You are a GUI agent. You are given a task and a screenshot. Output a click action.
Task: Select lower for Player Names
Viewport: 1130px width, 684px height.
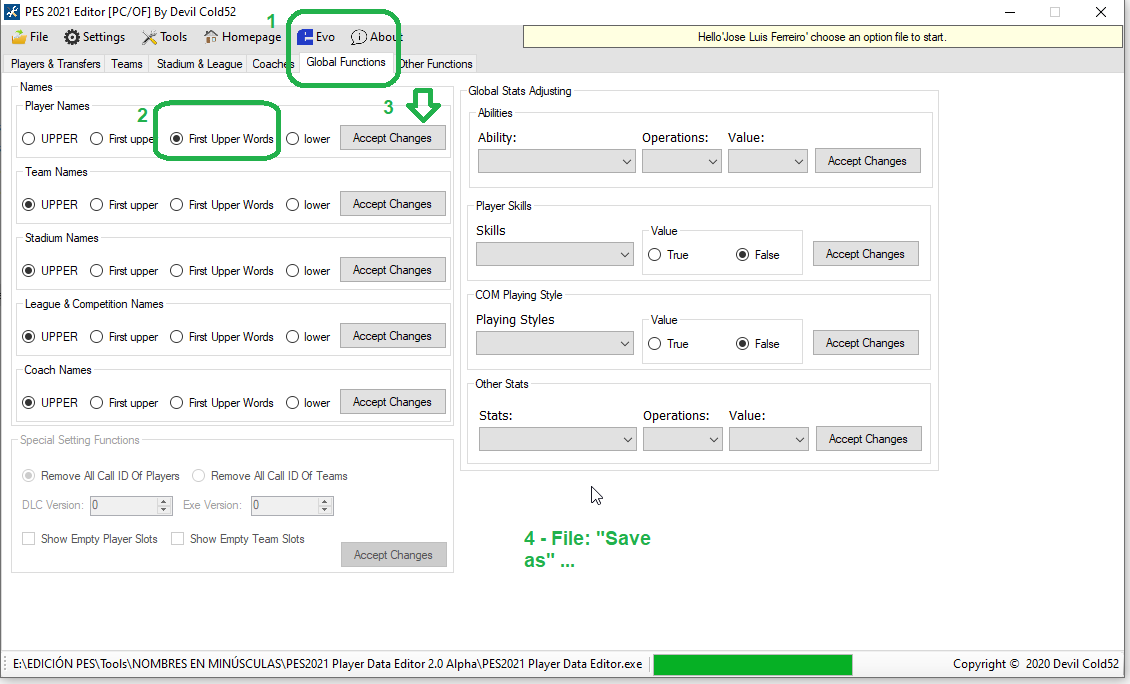(x=308, y=138)
